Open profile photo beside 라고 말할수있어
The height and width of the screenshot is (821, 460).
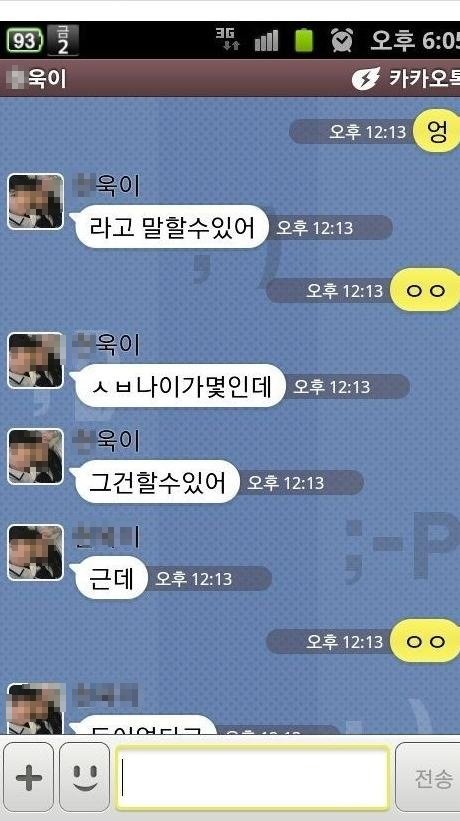coord(36,202)
